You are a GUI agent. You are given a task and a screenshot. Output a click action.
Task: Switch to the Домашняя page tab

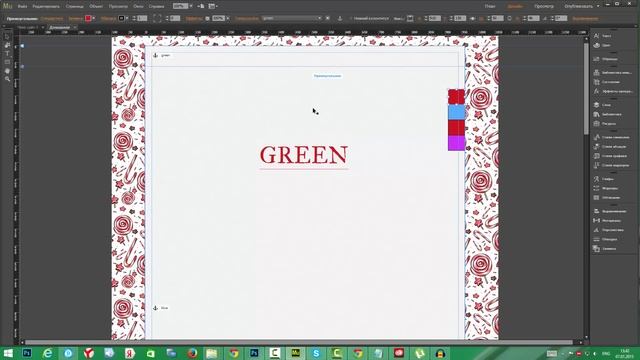pyautogui.click(x=60, y=27)
